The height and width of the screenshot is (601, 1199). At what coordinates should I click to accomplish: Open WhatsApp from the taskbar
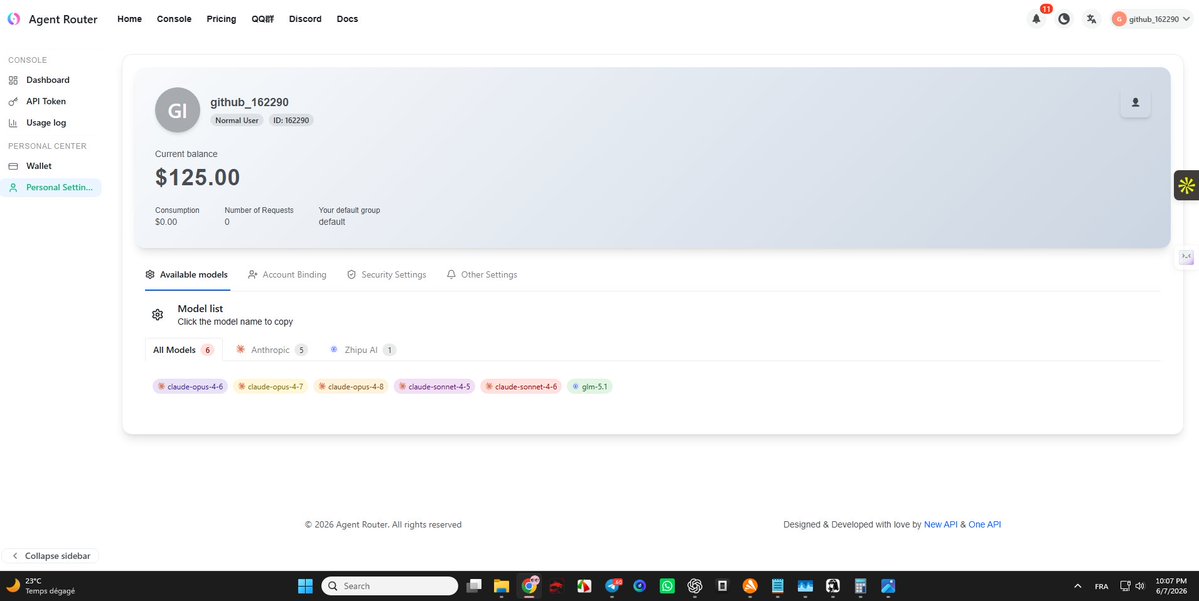[668, 586]
